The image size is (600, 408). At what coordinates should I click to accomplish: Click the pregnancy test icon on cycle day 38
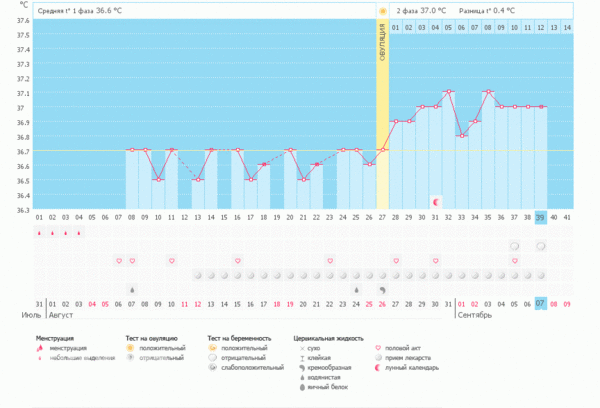[514, 246]
